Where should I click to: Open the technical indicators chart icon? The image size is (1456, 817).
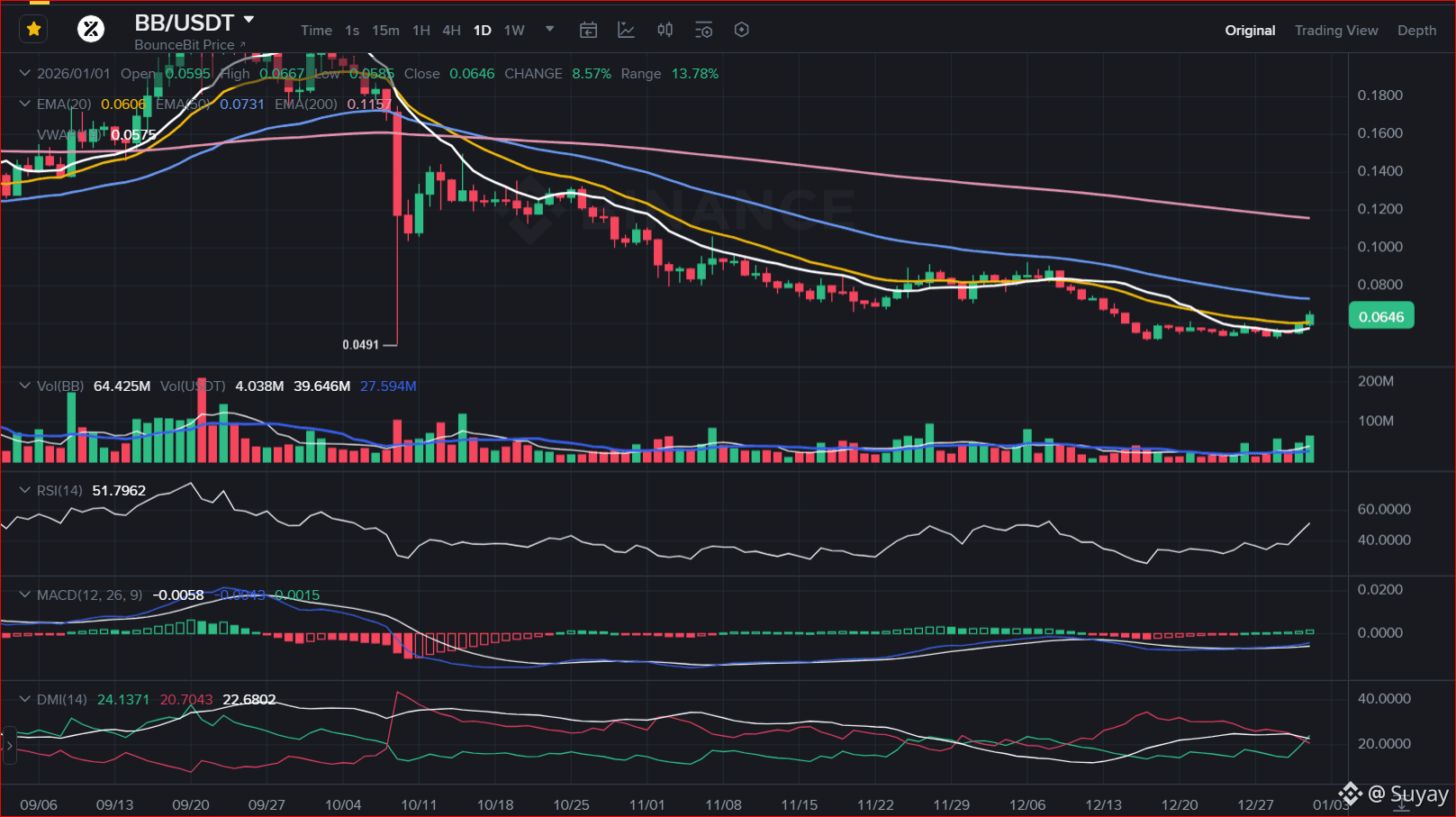(x=627, y=30)
